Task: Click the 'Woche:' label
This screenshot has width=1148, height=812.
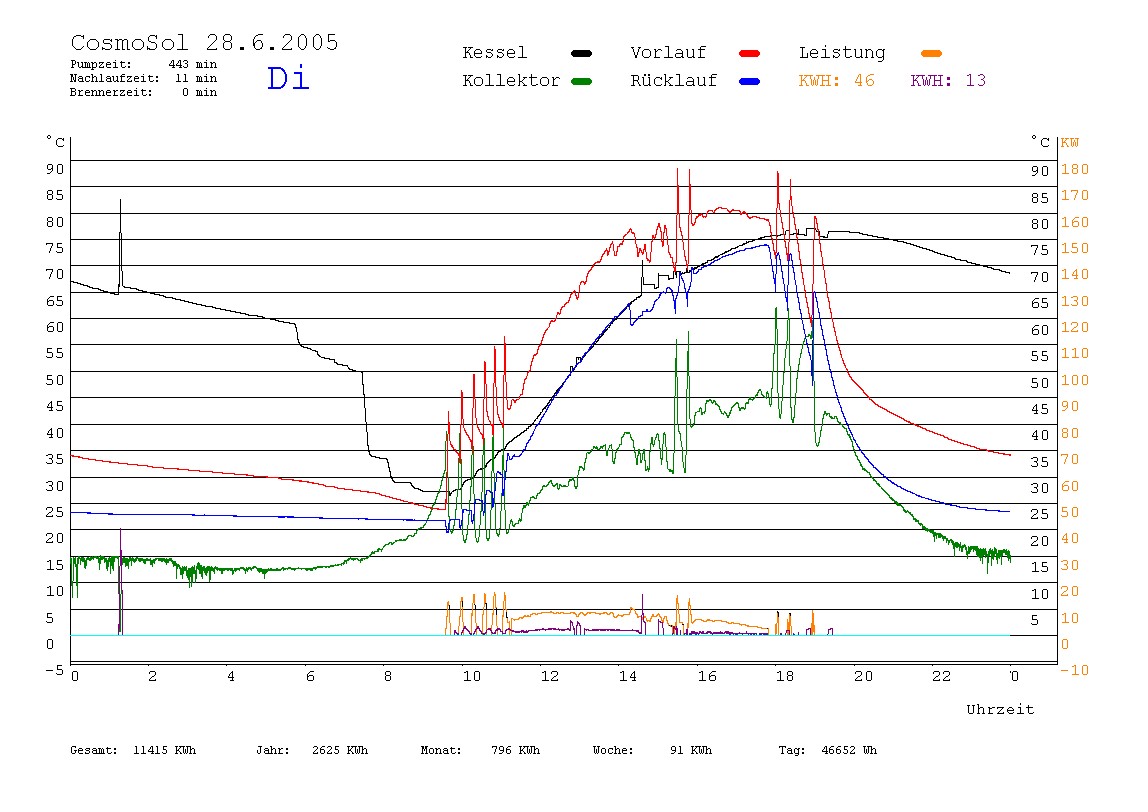Action: point(613,750)
